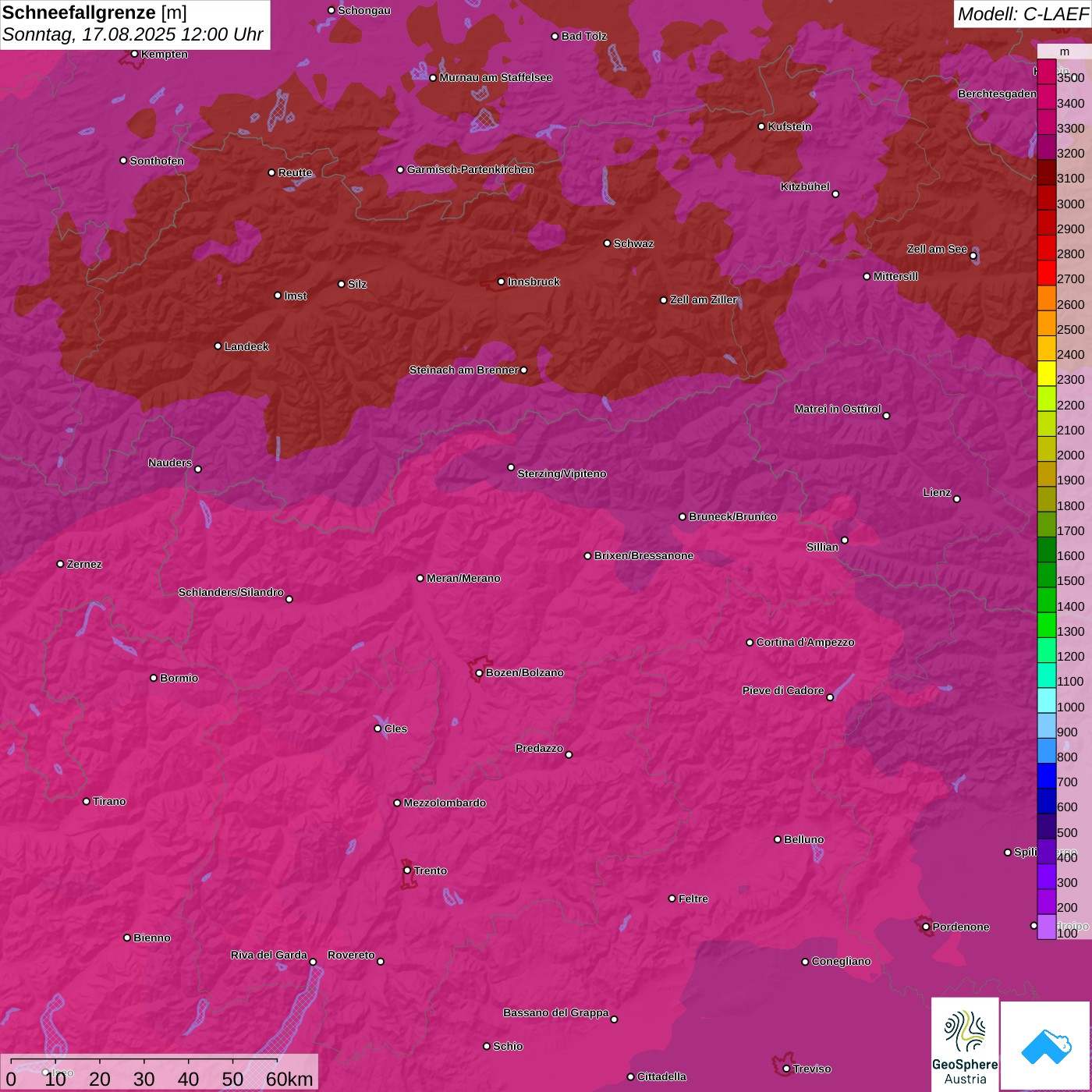Select the Nauders city marker dot
The height and width of the screenshot is (1092, 1092).
coord(198,469)
